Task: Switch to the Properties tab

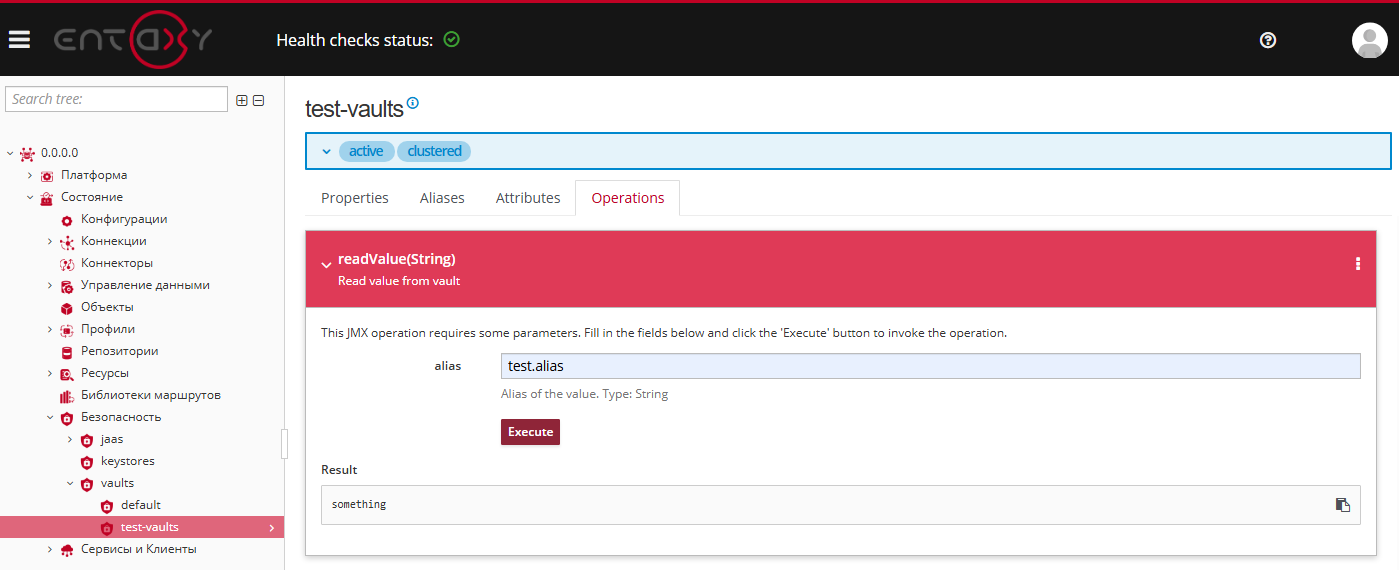Action: 354,198
